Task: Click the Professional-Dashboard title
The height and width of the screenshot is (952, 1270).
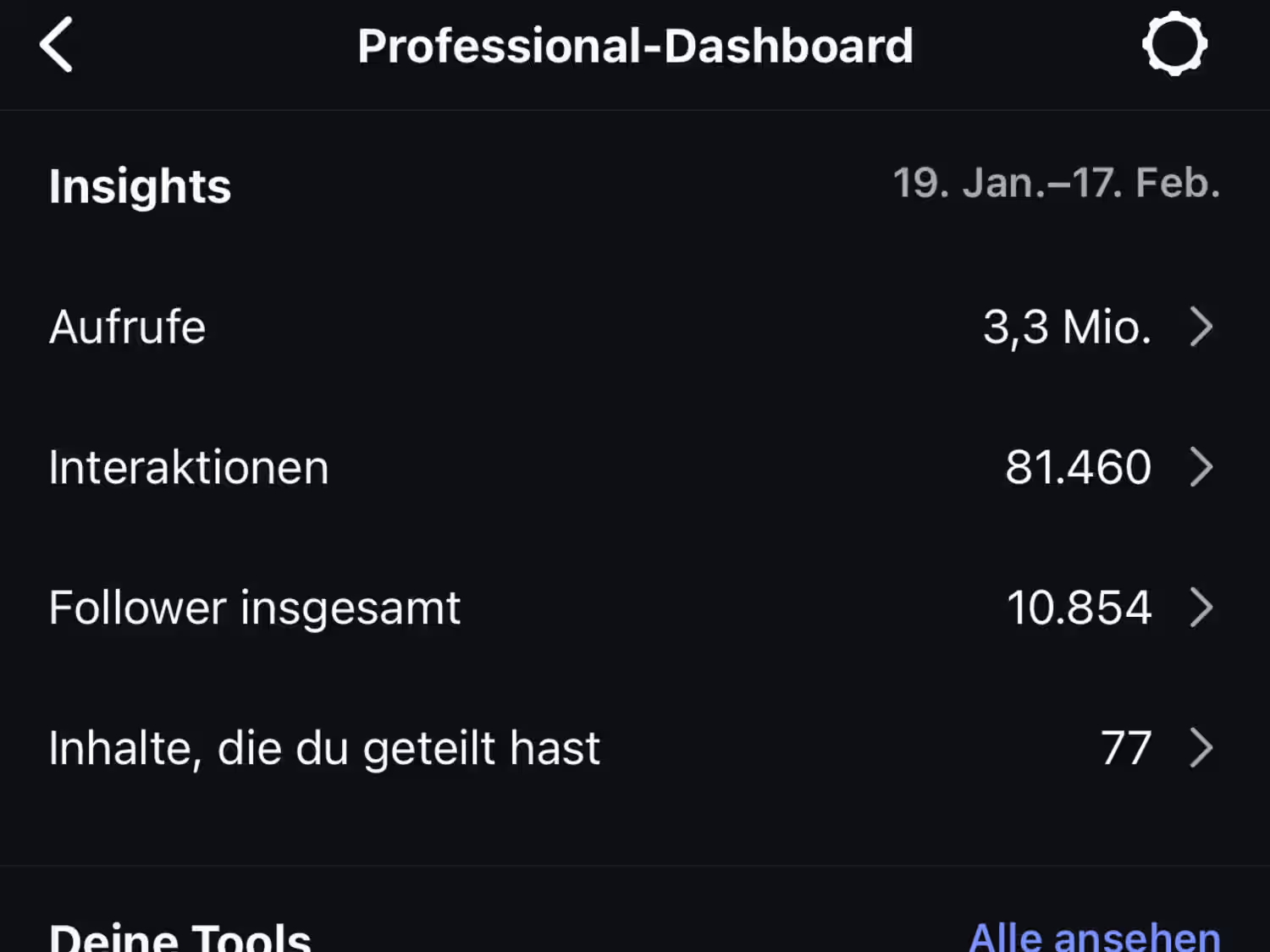Action: [635, 46]
